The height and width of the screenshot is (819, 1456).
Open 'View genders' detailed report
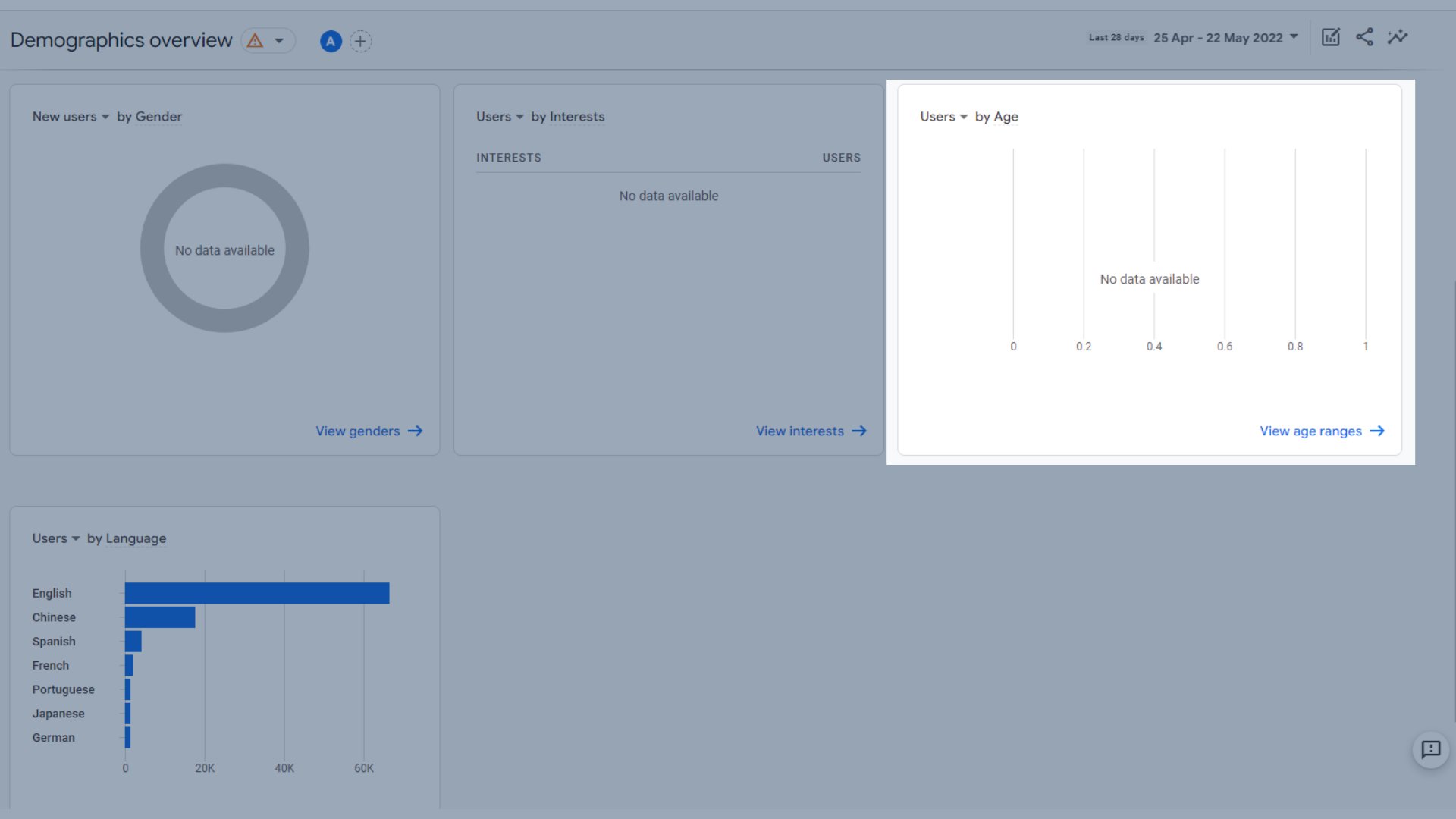pyautogui.click(x=368, y=431)
